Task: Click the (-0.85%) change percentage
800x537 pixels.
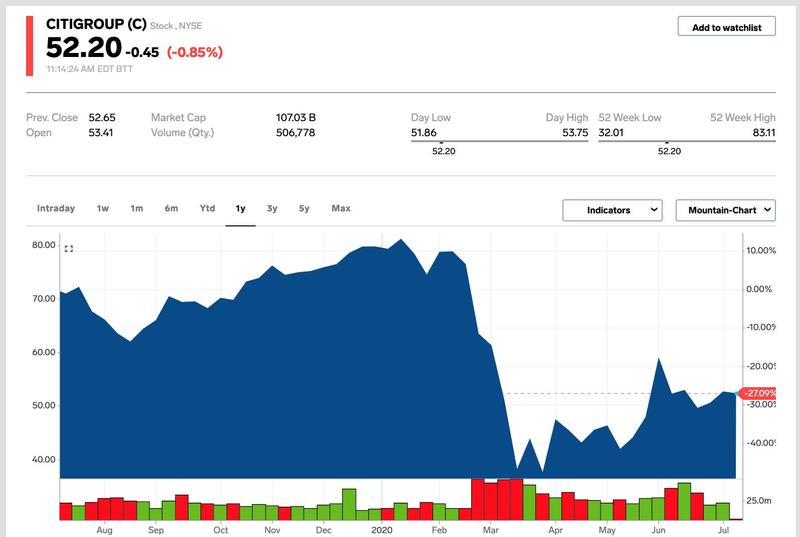Action: (195, 52)
